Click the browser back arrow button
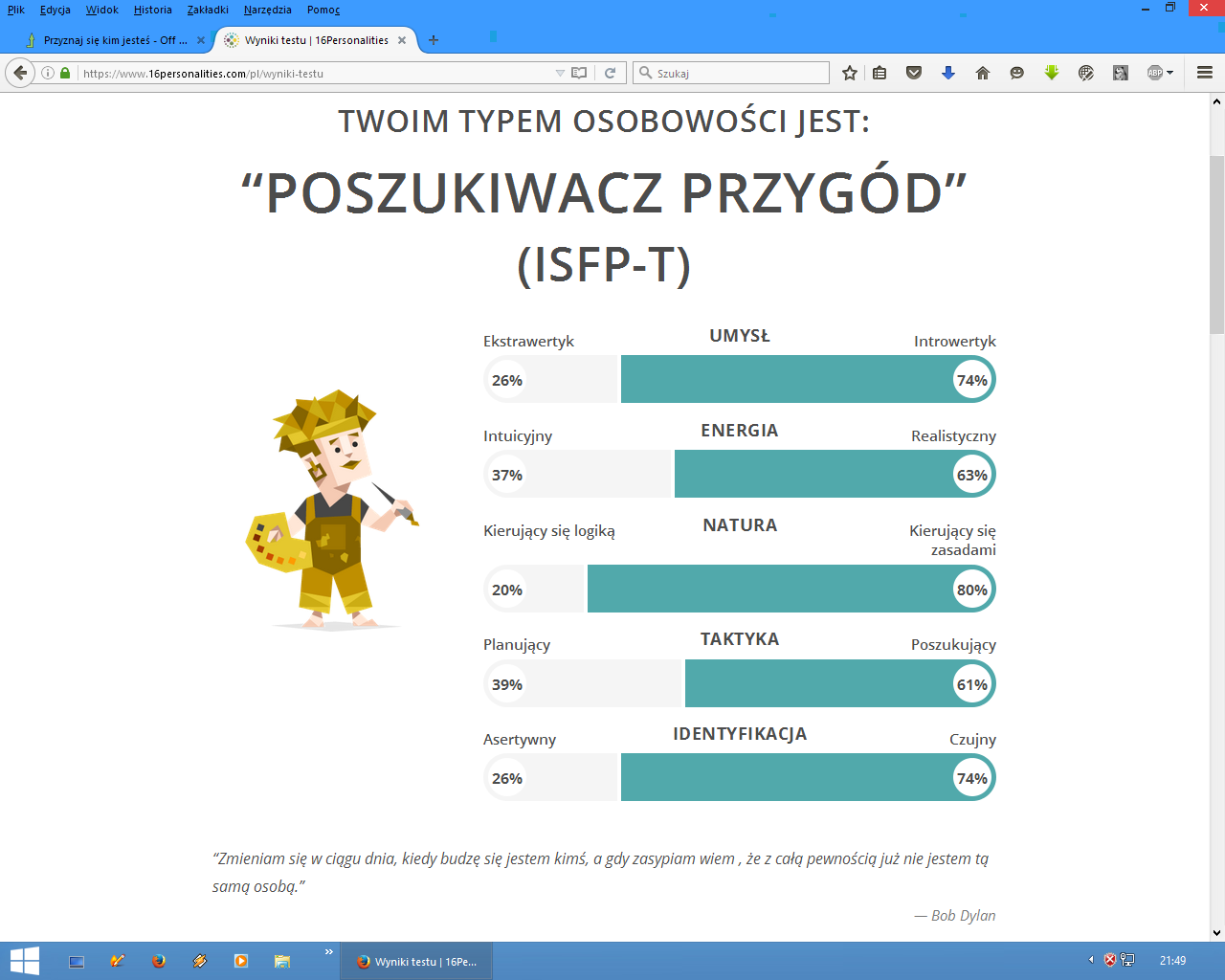This screenshot has width=1225, height=980. [x=20, y=73]
